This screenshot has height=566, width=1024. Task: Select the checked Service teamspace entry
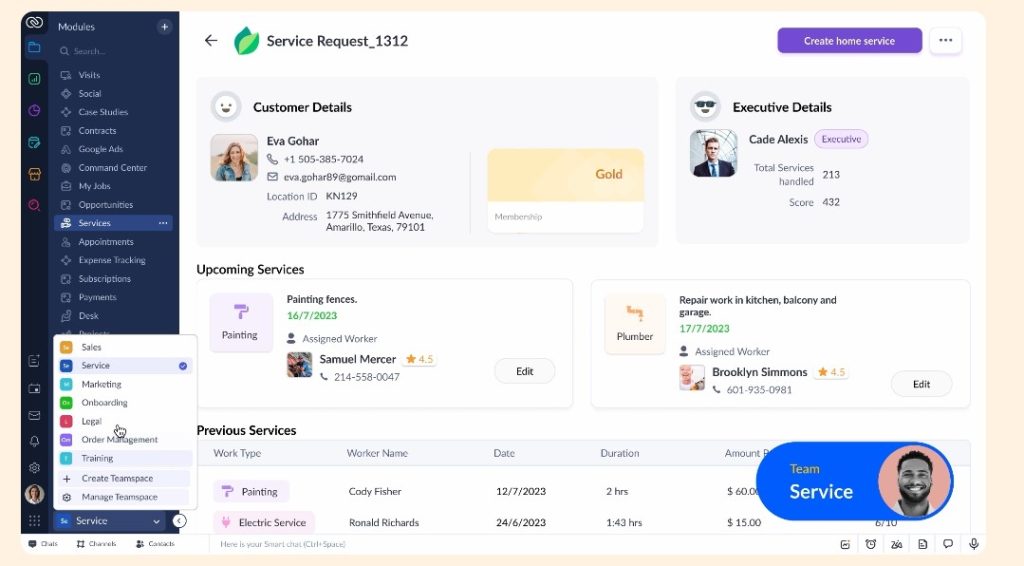pos(124,366)
